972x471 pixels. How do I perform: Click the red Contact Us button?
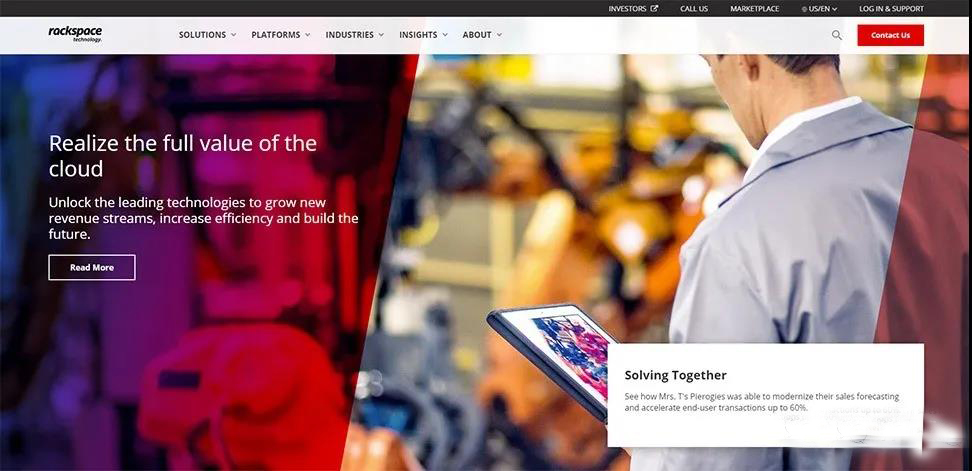point(890,35)
